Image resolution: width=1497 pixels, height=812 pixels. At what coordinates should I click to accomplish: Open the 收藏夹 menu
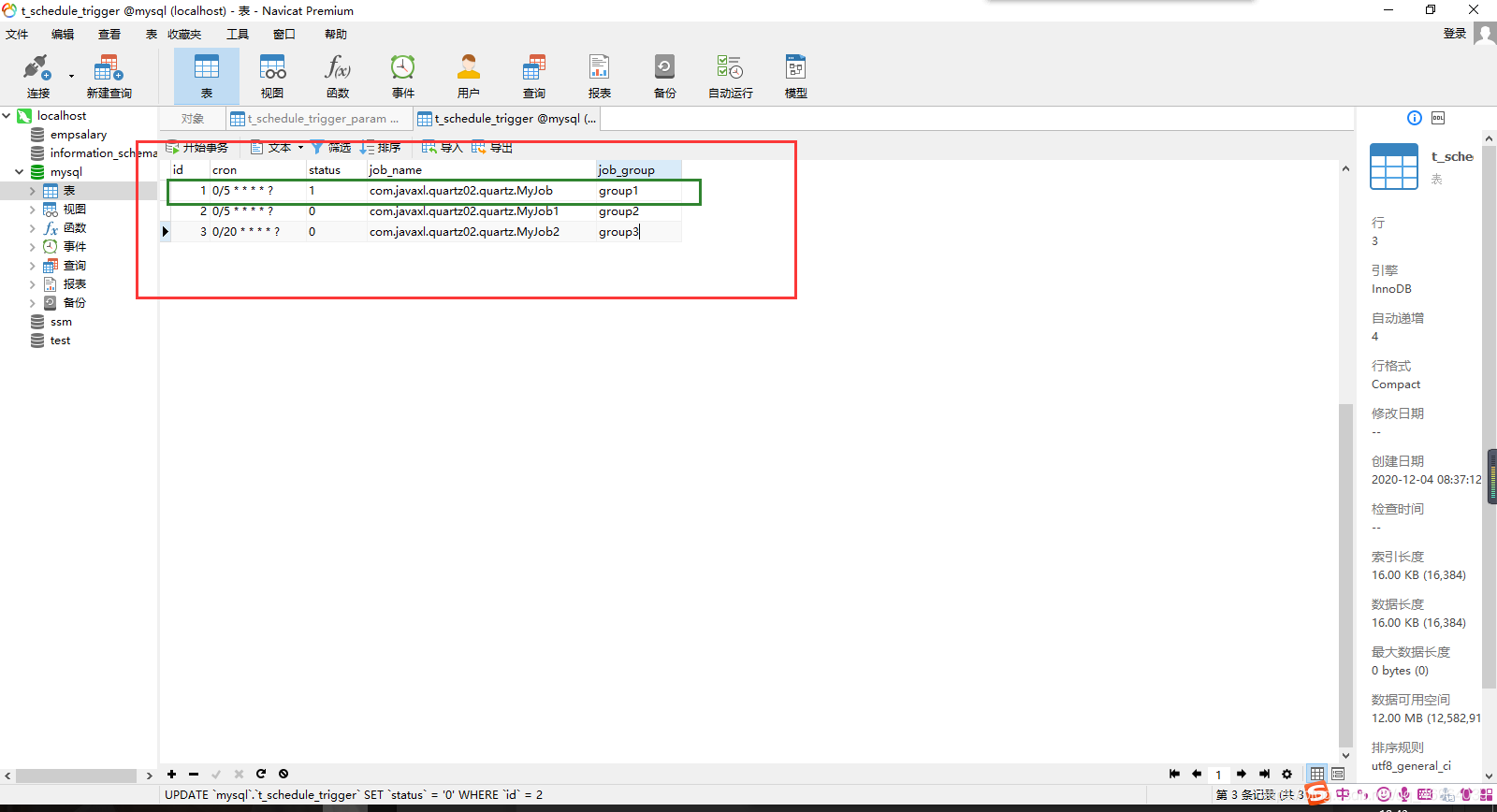[x=184, y=35]
